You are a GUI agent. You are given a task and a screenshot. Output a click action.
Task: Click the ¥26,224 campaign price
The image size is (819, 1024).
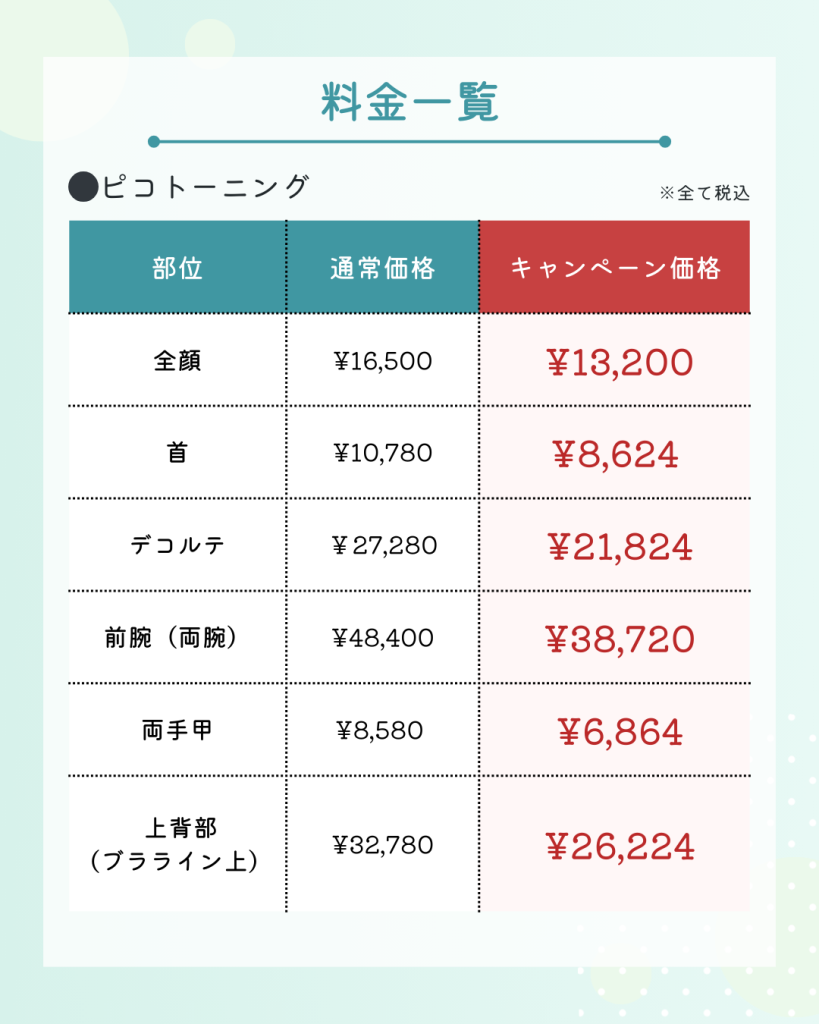click(619, 847)
